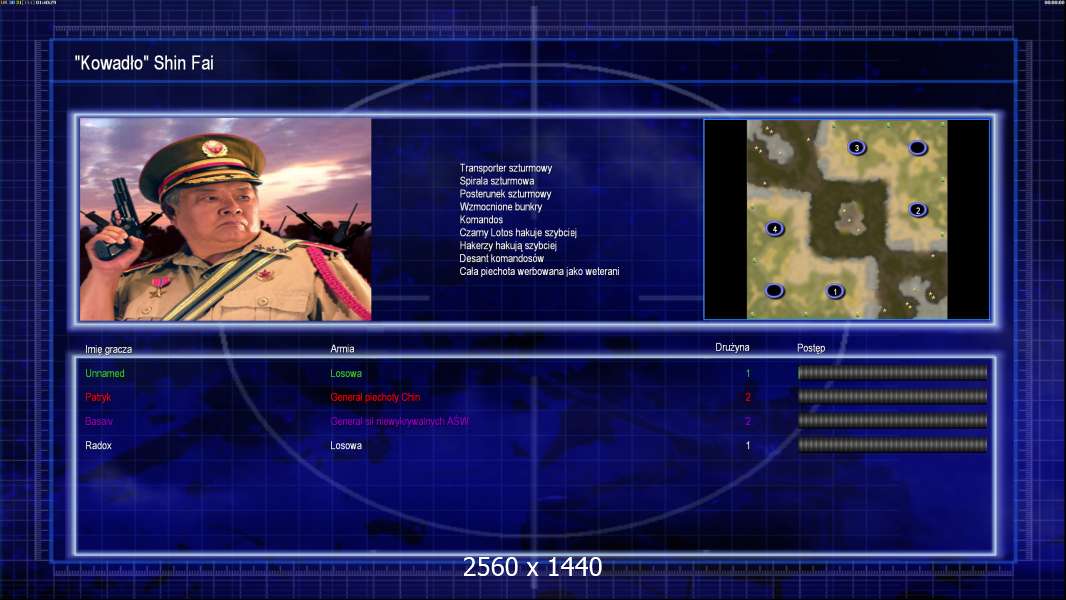
Task: Click team number in the Unnamed row
Action: (748, 373)
